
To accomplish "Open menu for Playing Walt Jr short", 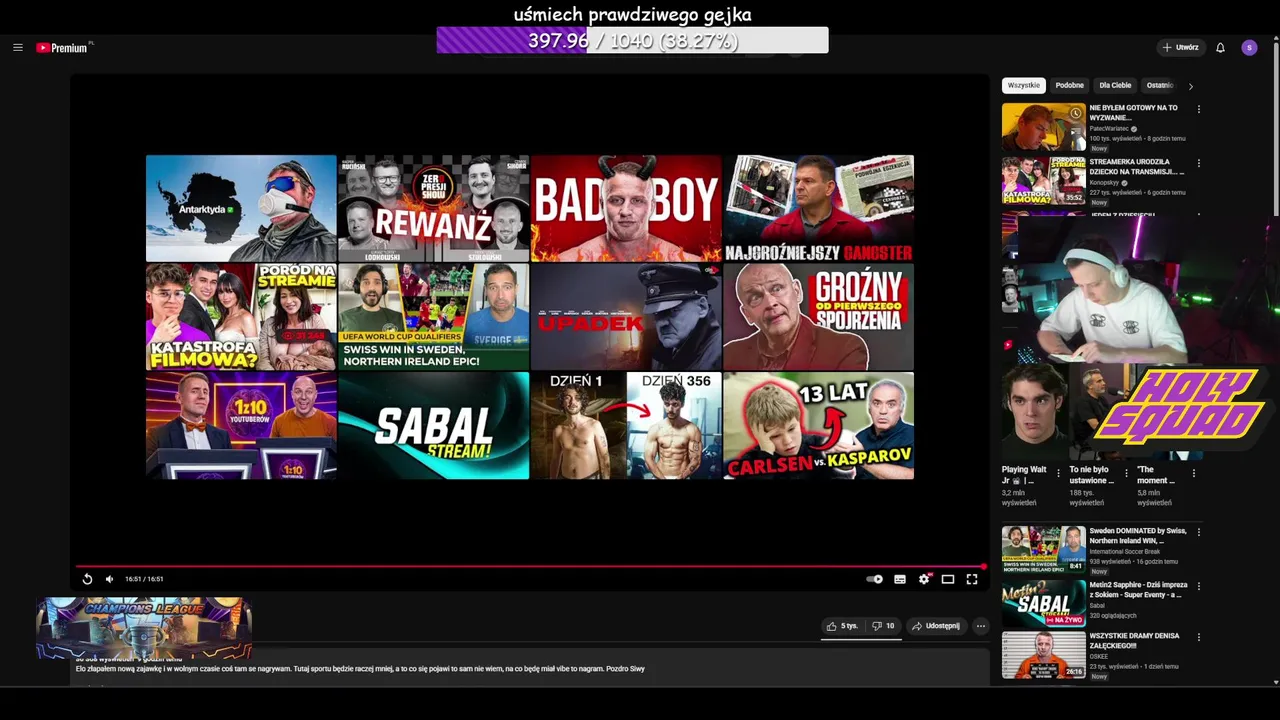I will (x=1059, y=472).
